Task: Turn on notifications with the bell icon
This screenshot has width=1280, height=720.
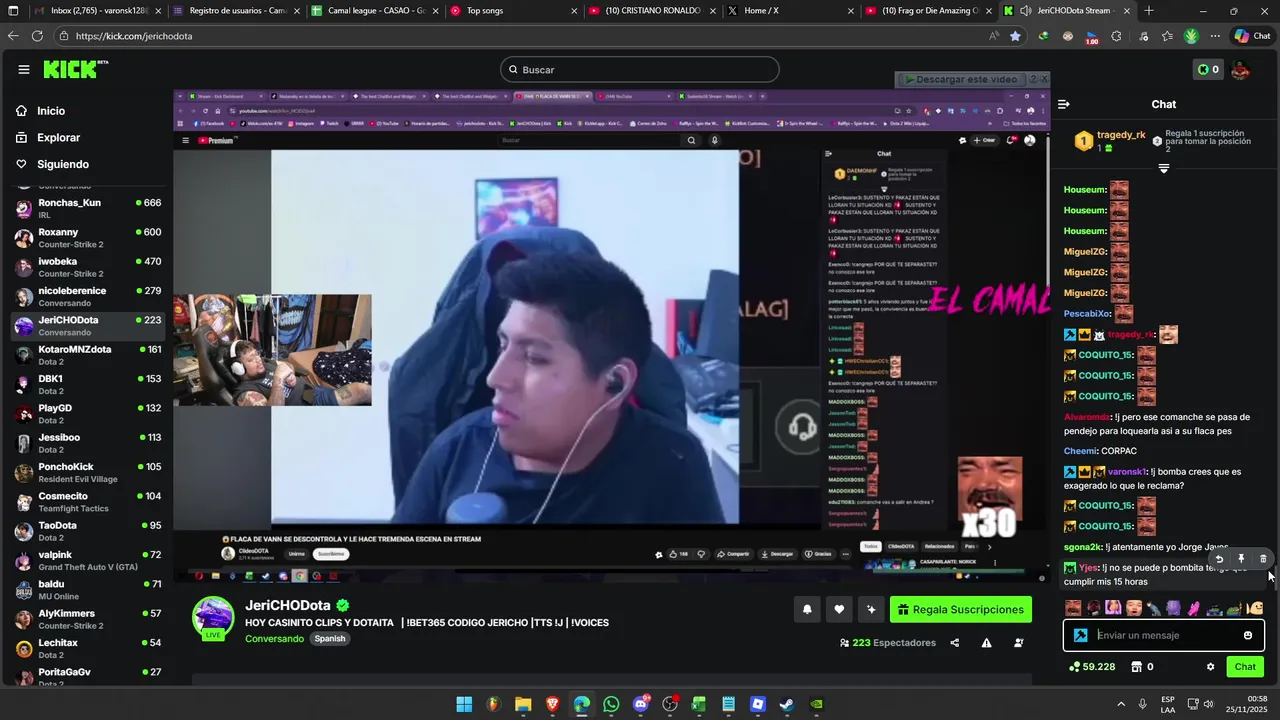Action: tap(807, 609)
